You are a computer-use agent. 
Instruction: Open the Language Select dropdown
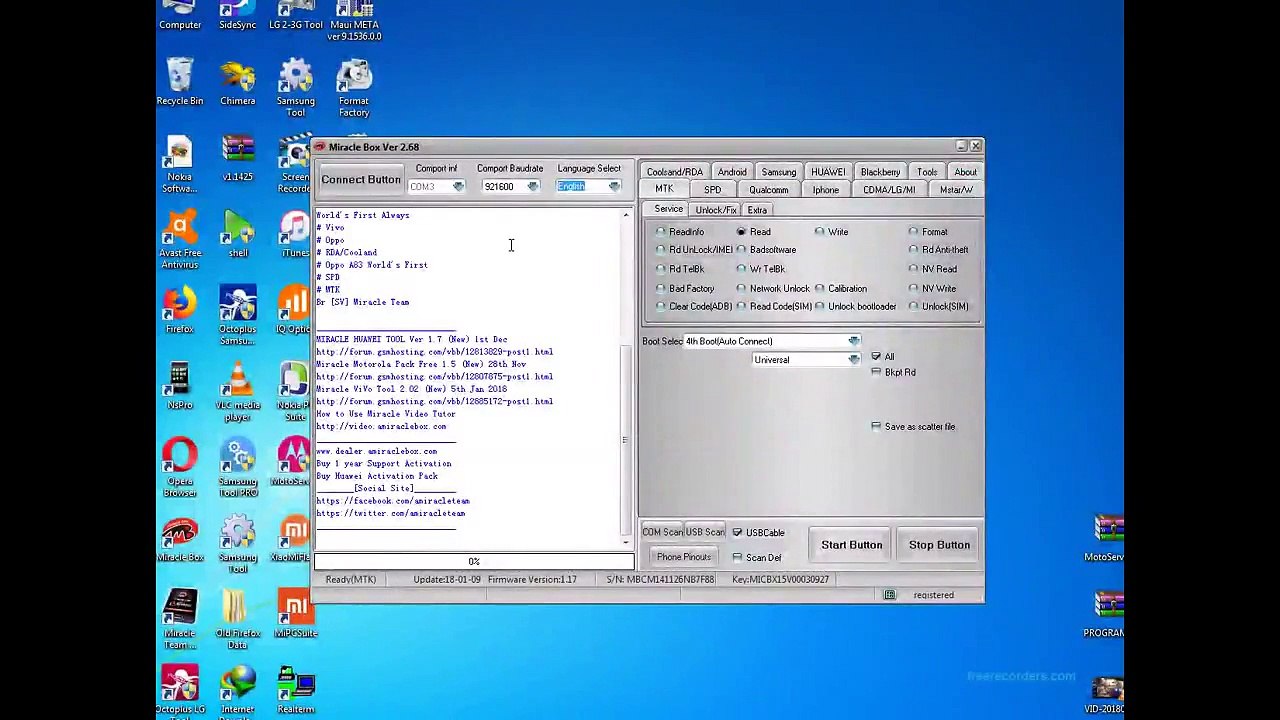614,187
